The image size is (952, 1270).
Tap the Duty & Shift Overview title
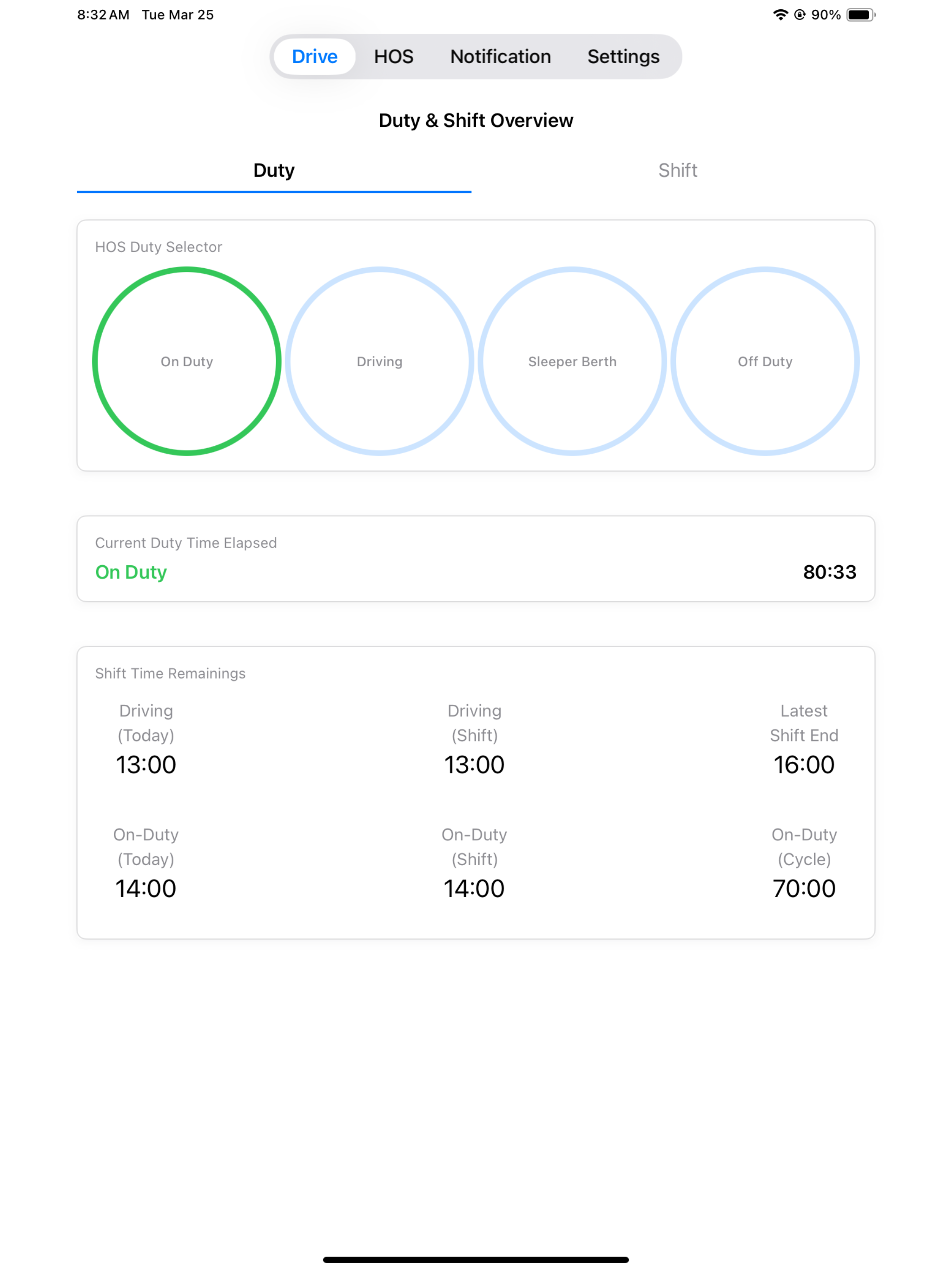476,120
